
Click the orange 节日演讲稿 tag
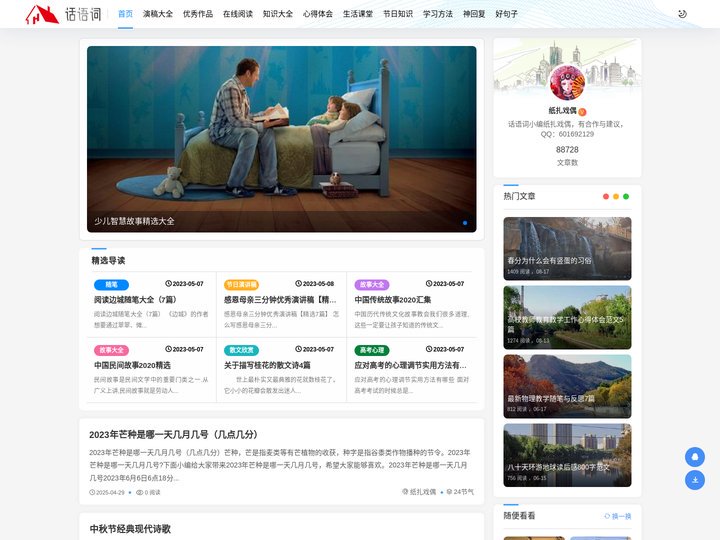coord(242,285)
